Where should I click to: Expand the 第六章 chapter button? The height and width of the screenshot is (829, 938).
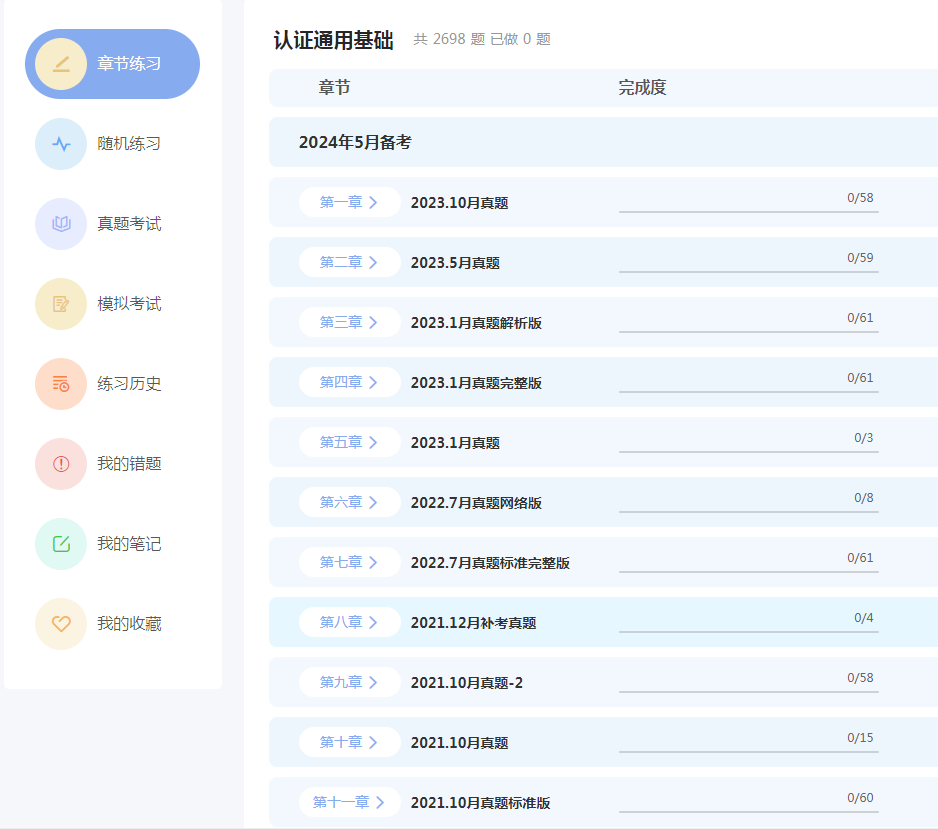349,502
